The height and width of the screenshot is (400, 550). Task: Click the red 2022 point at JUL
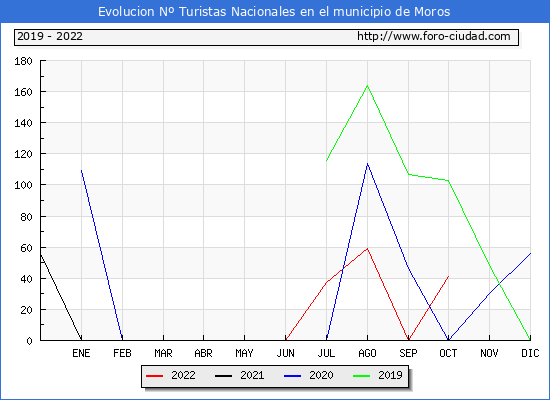click(x=327, y=282)
